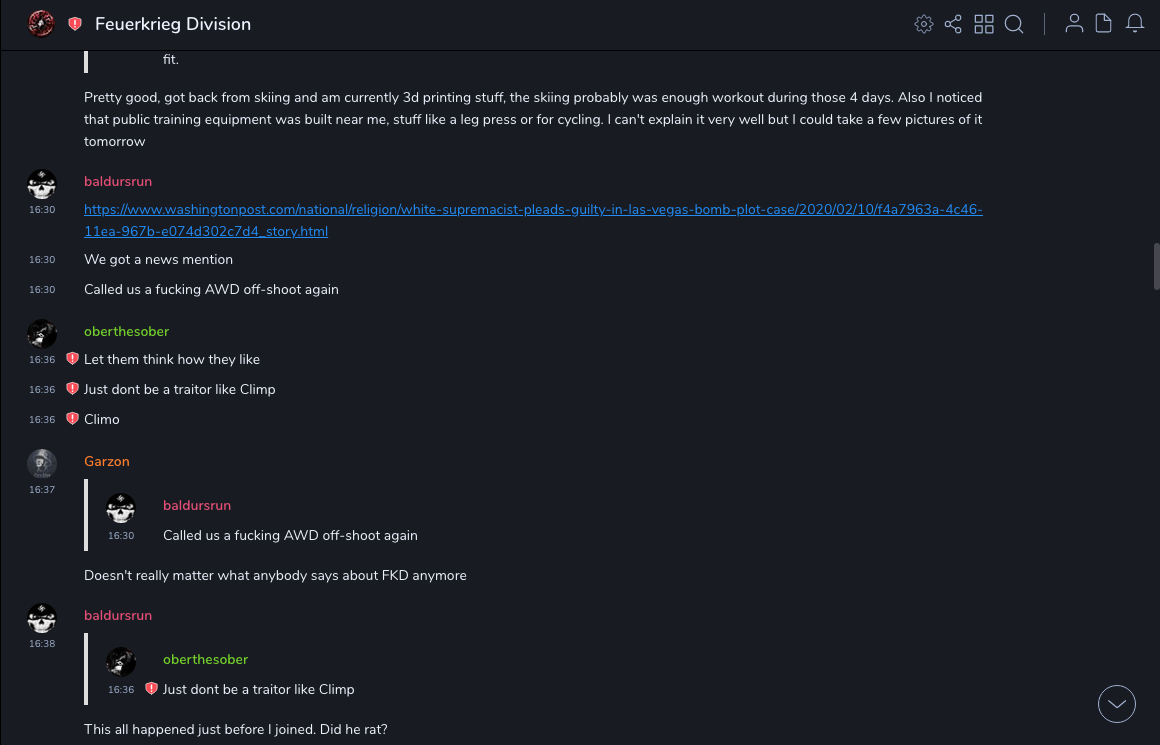Open notifications bell icon
1160x745 pixels.
[1135, 24]
